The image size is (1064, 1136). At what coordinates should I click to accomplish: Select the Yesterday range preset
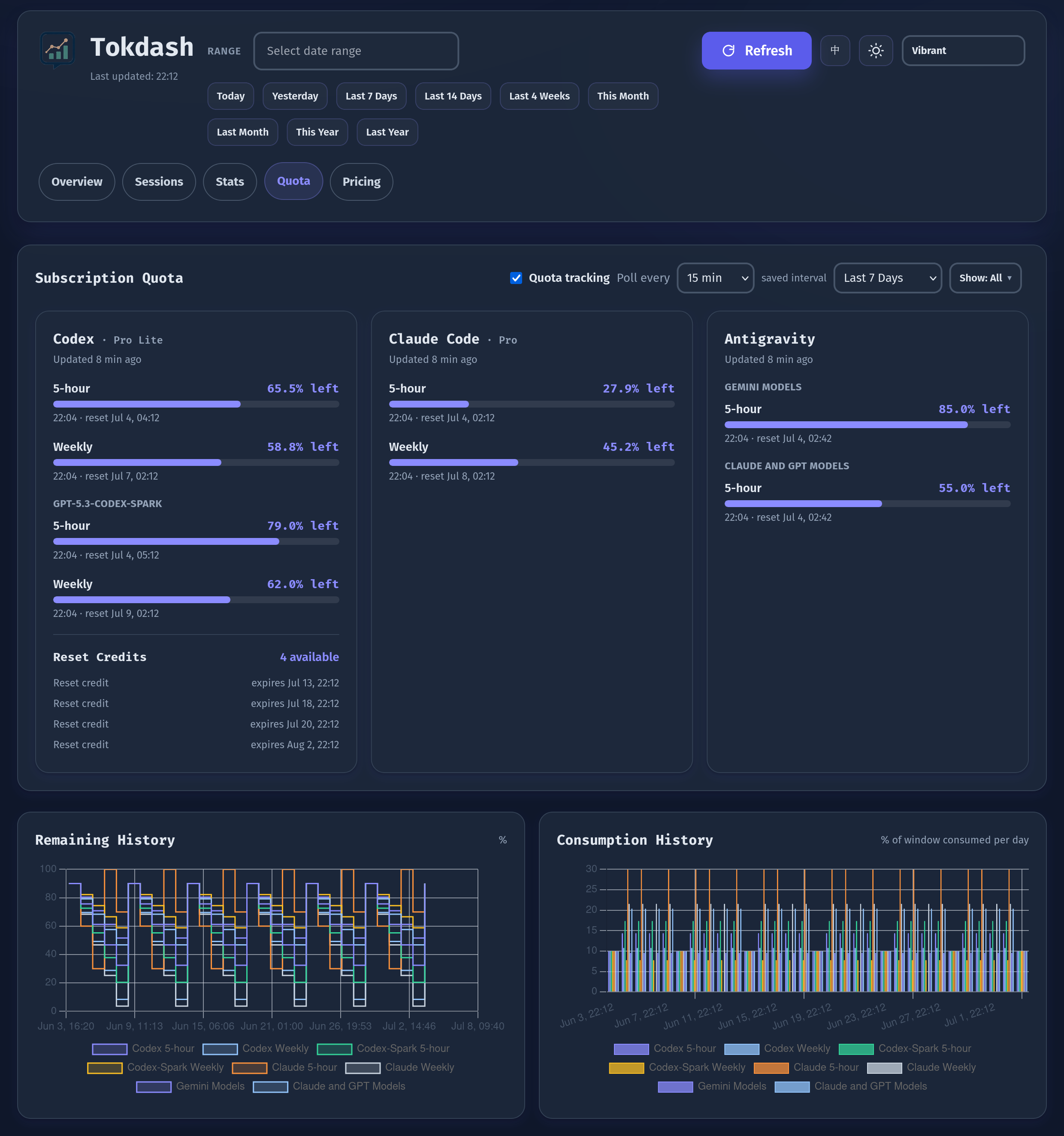pyautogui.click(x=295, y=96)
